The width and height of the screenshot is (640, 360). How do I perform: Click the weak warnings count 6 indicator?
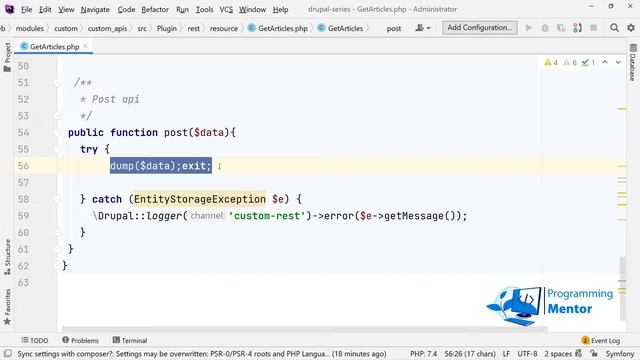click(x=569, y=62)
